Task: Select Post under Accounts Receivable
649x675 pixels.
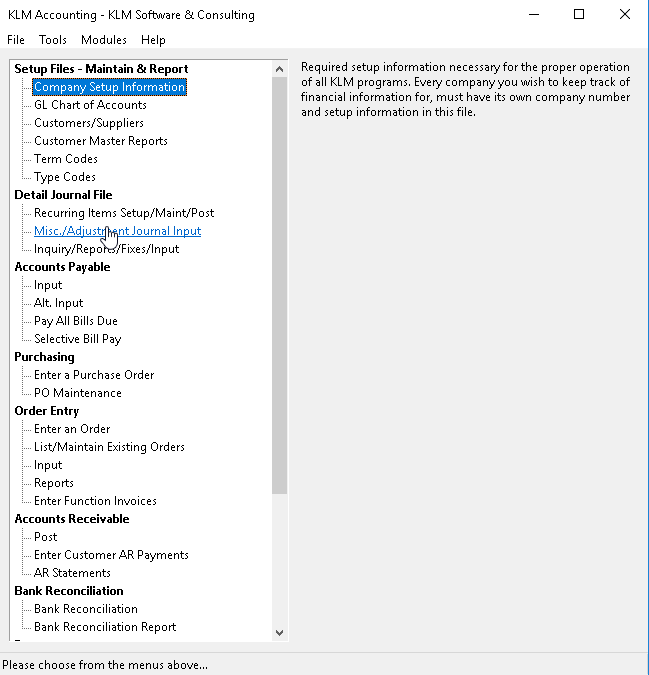Action: click(x=46, y=537)
